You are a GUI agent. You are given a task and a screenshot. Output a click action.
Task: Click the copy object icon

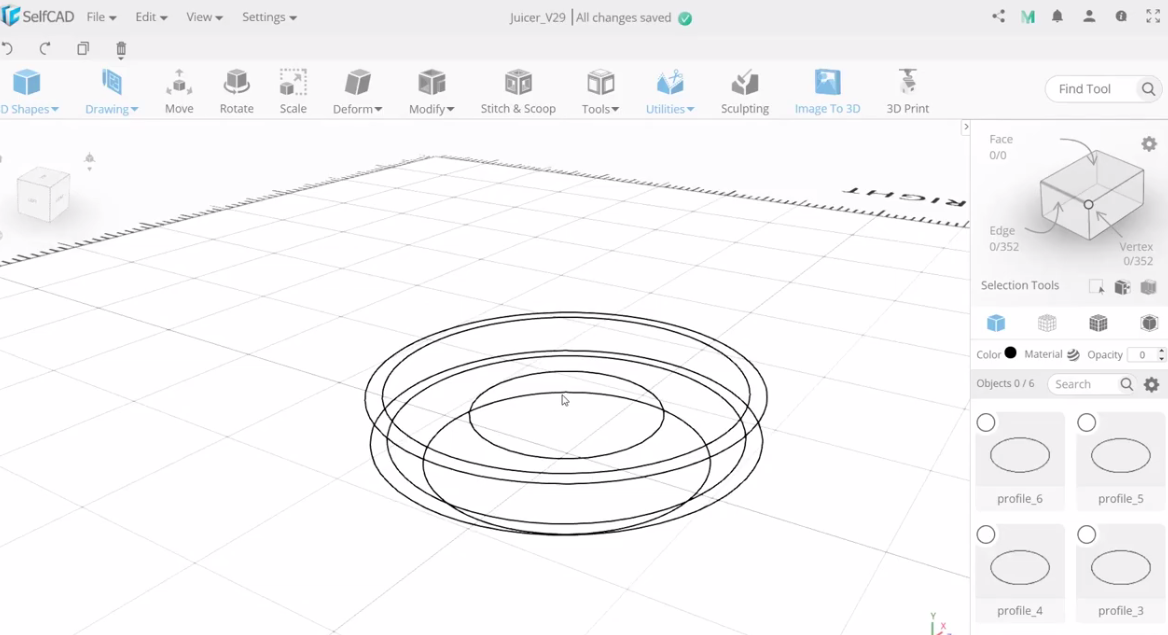pos(83,49)
